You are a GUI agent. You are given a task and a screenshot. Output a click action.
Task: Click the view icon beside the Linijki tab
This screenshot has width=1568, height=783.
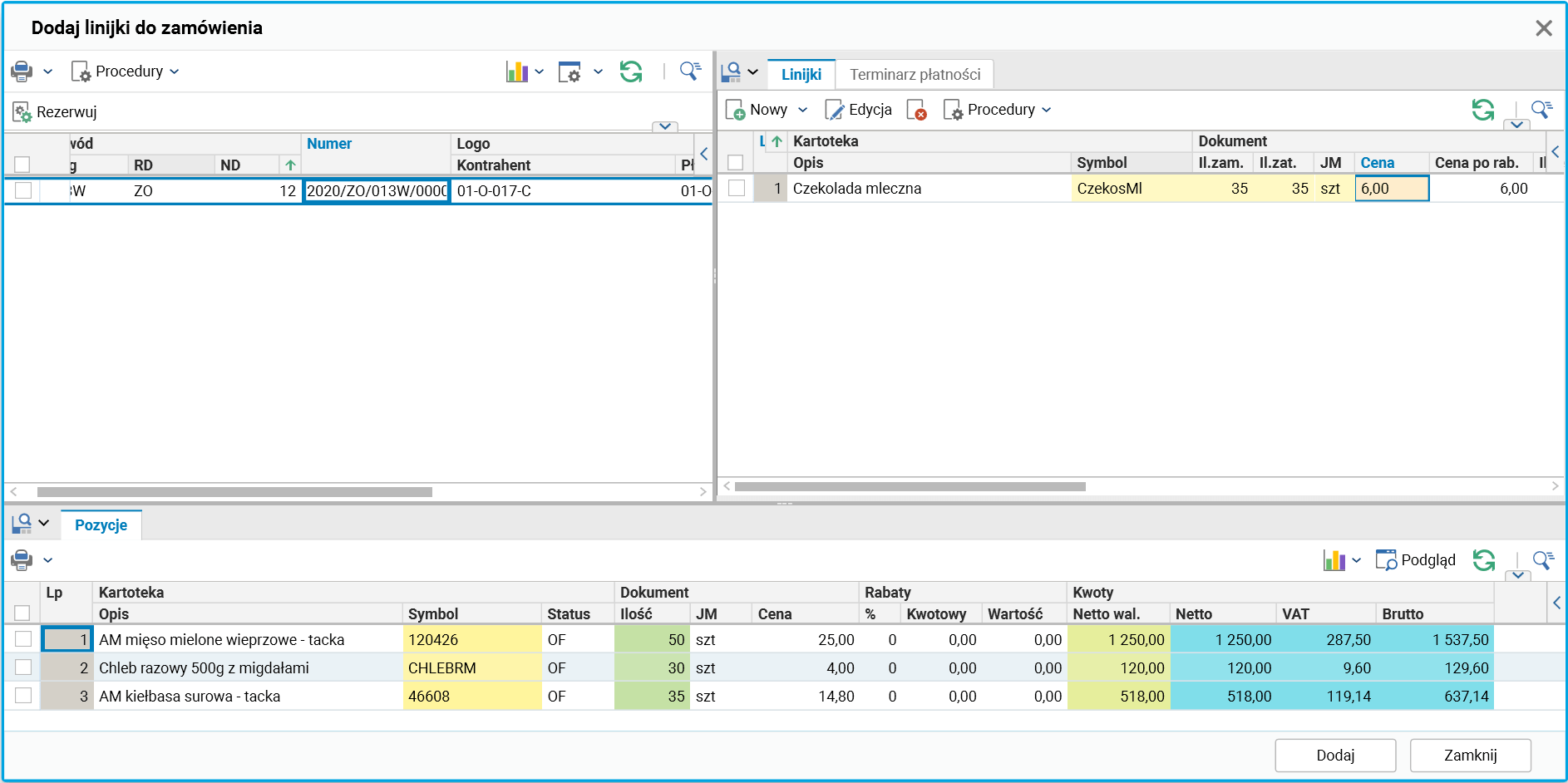pos(732,73)
